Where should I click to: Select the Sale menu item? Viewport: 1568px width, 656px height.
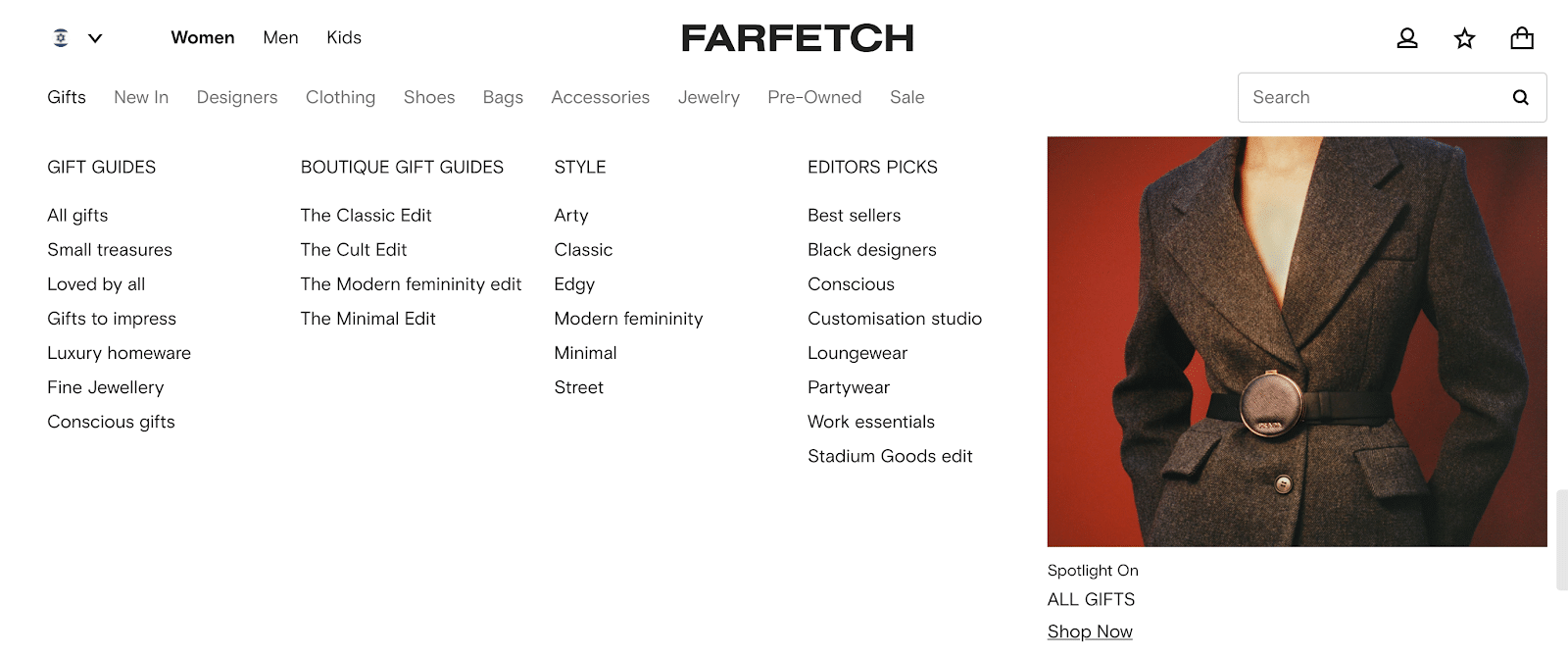906,97
